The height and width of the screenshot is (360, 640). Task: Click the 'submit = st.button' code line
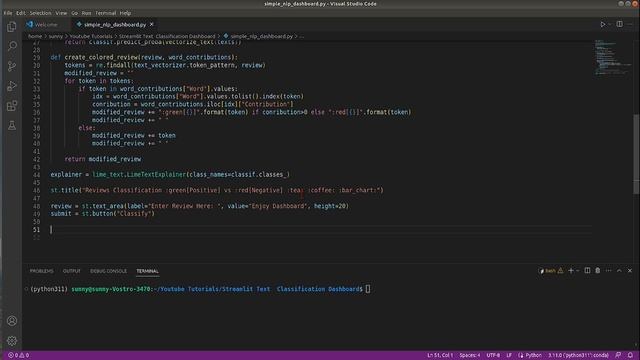[x=102, y=214]
